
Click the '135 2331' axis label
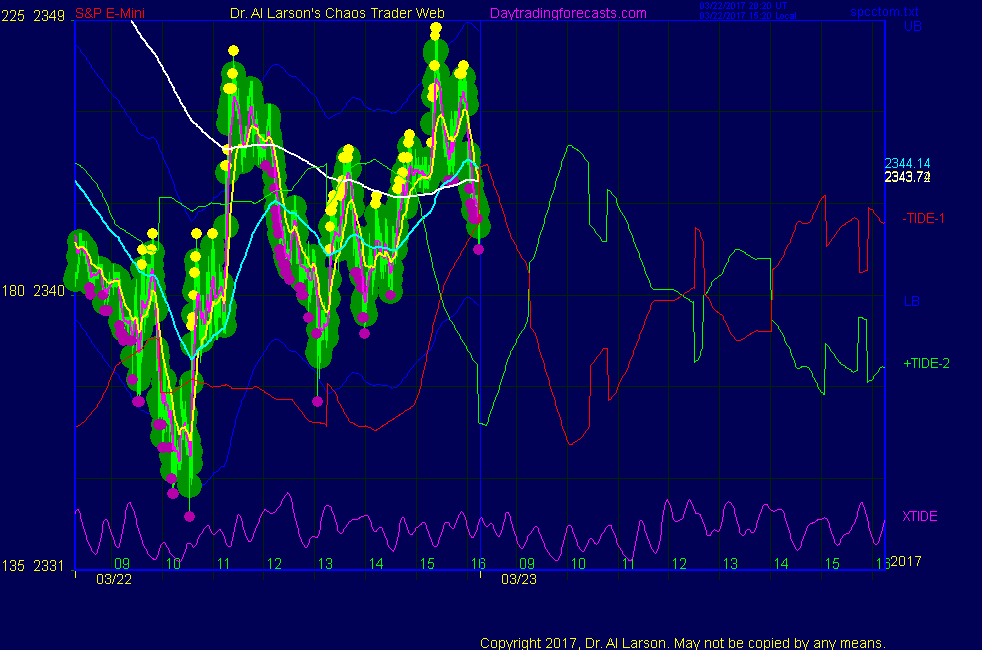click(x=33, y=566)
